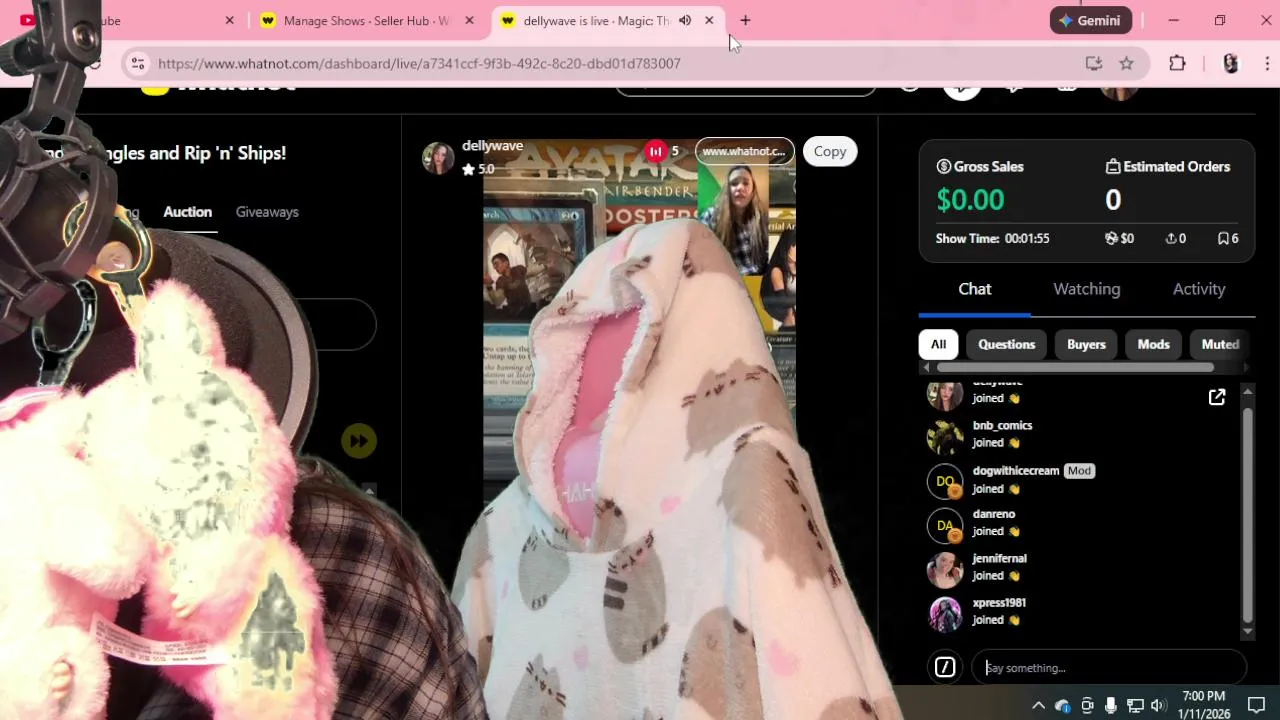Filter chat by All
Image resolution: width=1280 pixels, height=720 pixels.
click(938, 344)
